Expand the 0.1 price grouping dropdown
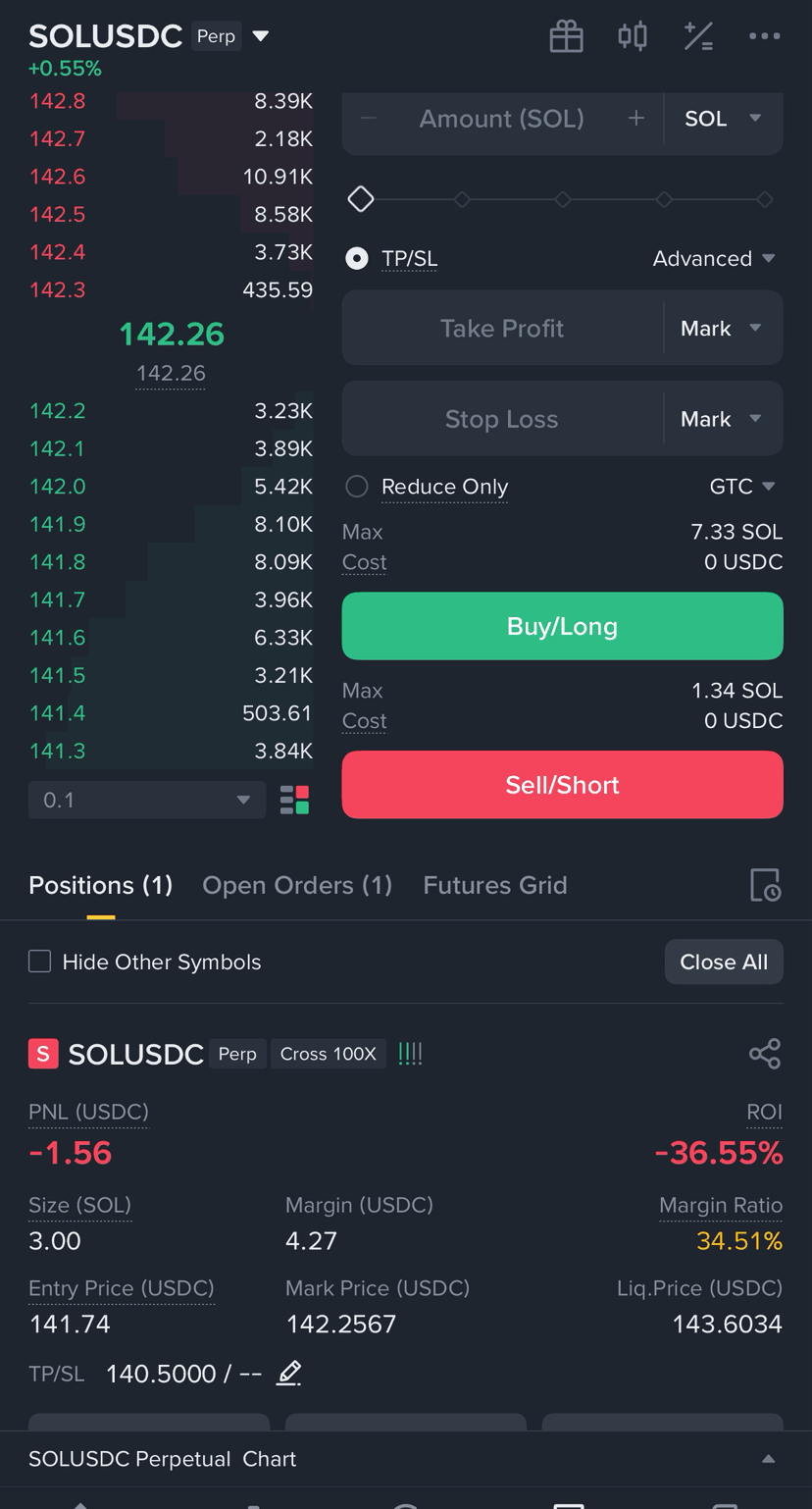The width and height of the screenshot is (812, 1509). tap(147, 800)
